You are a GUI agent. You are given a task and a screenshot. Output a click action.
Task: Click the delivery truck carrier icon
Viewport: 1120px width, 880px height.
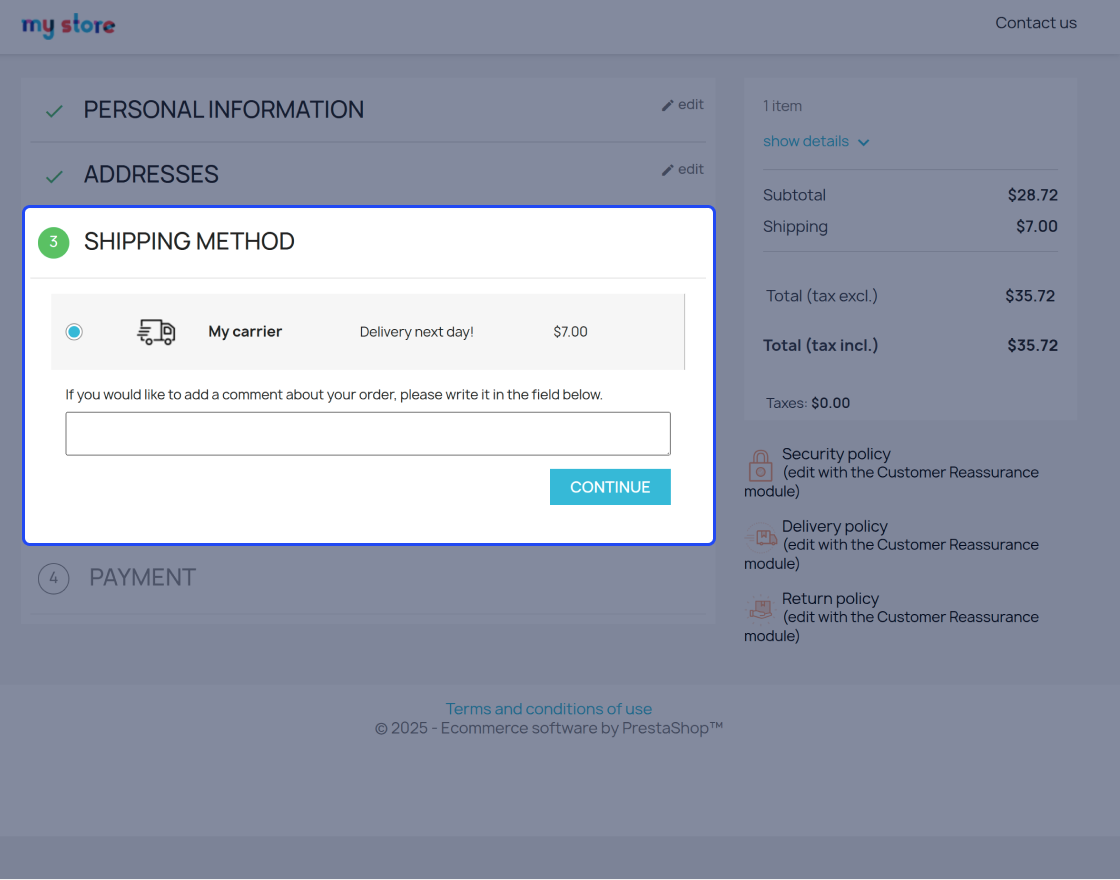pos(156,332)
